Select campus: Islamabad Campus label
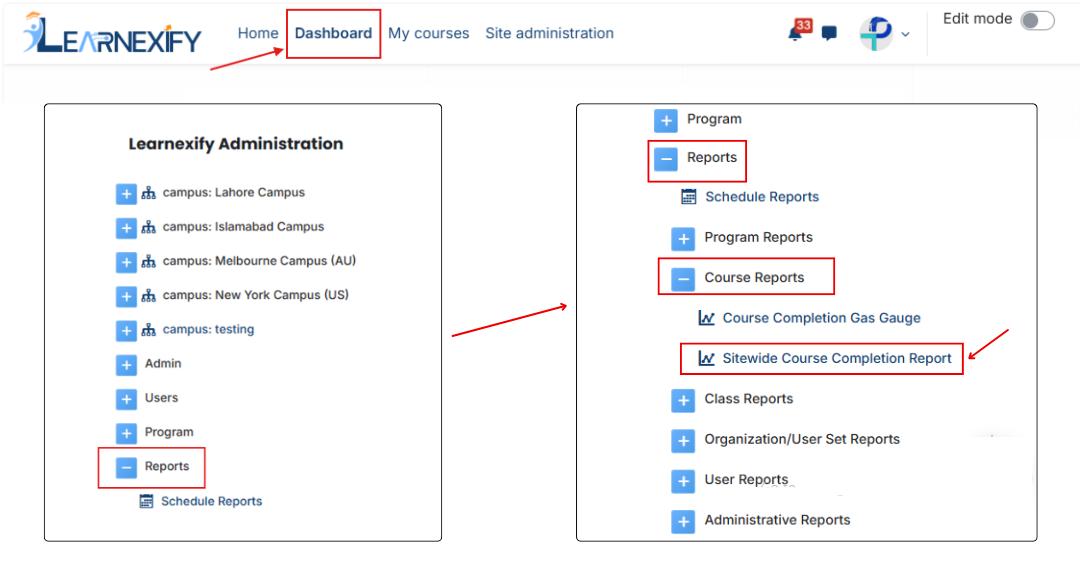Screen dimensions: 1080x566 [243, 227]
